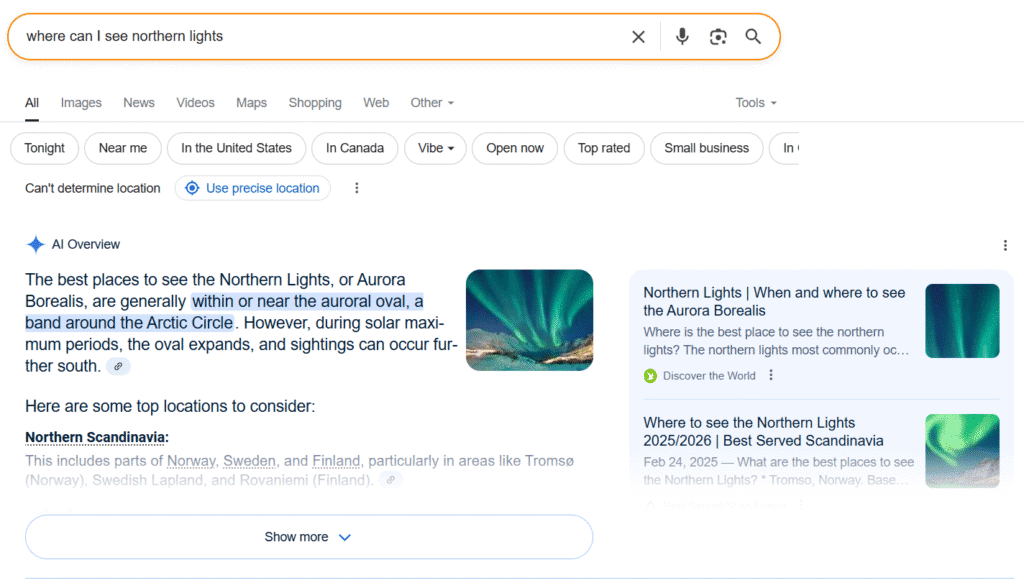Viewport: 1024px width, 588px height.
Task: Open 'Northern Lights | When and where to see' result
Action: click(x=774, y=302)
